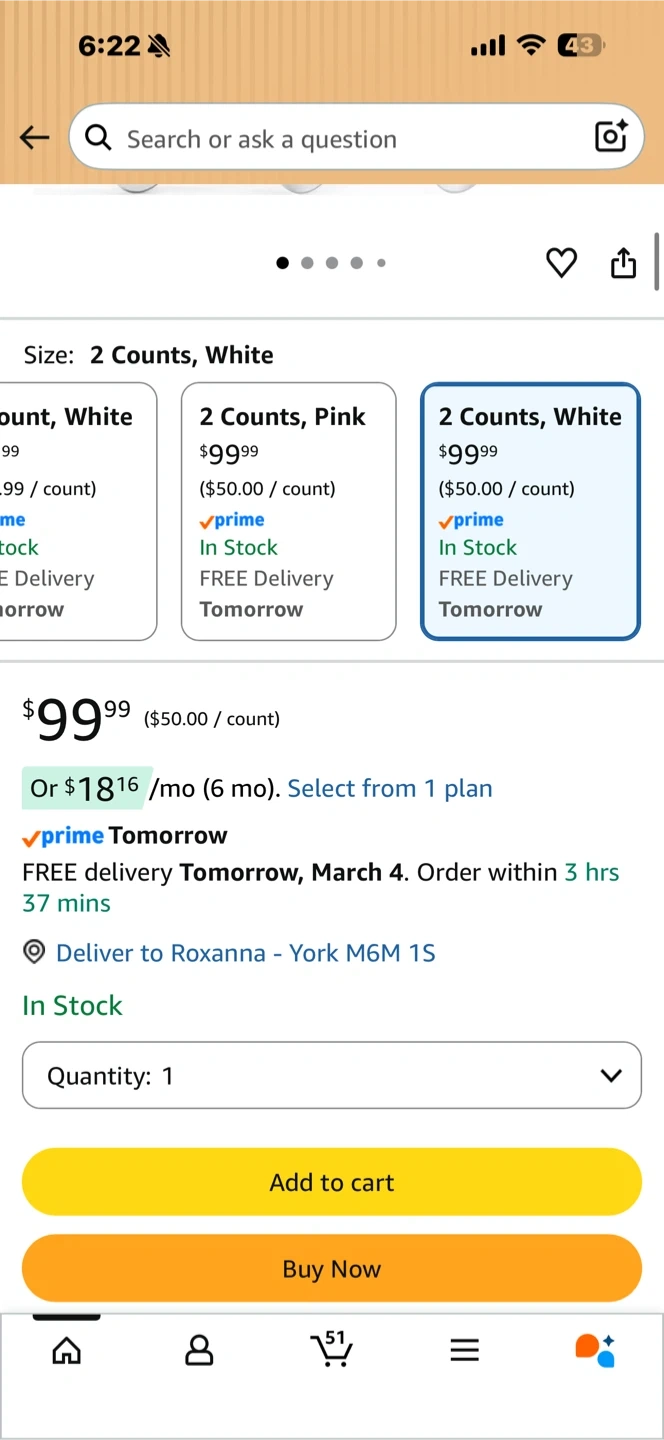
Task: Tap location pin icon beside Deliver to
Action: click(x=34, y=953)
